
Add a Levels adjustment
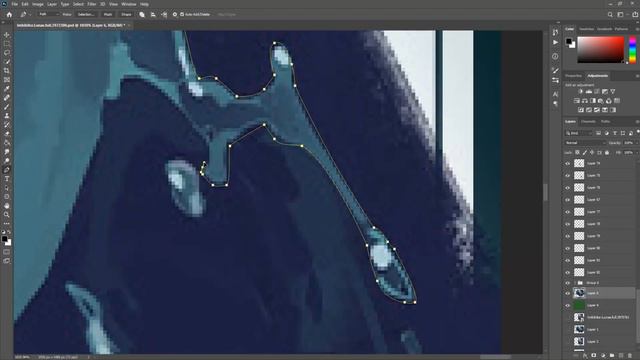pos(588,92)
